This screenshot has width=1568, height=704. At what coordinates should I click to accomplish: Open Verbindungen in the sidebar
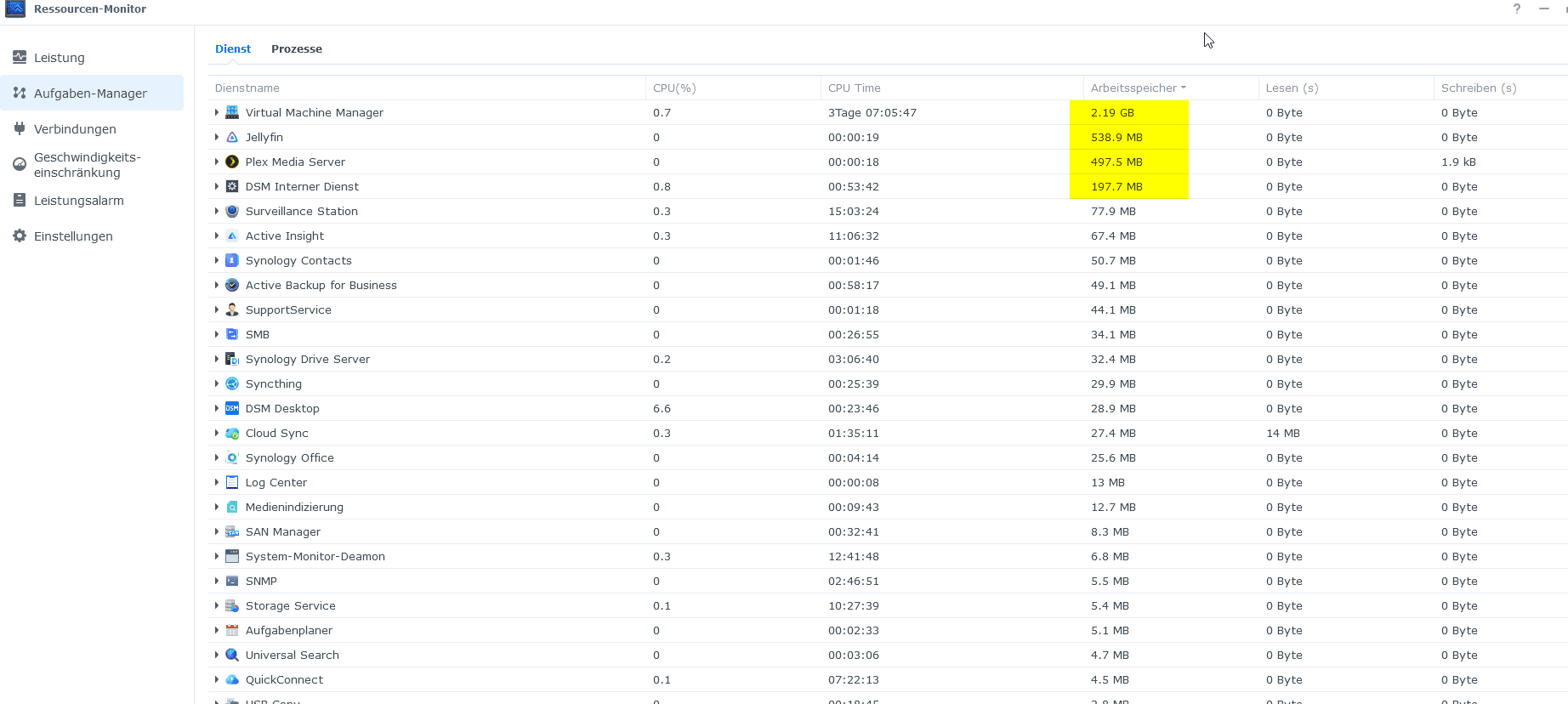[92, 128]
